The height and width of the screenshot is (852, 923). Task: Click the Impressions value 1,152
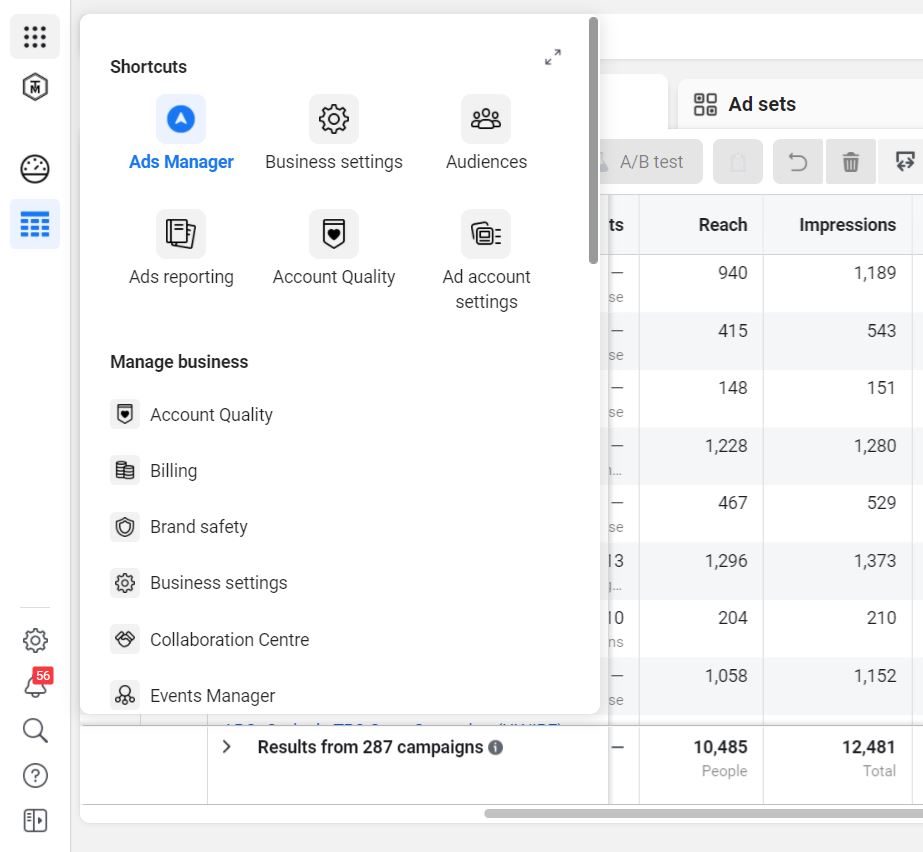[875, 675]
